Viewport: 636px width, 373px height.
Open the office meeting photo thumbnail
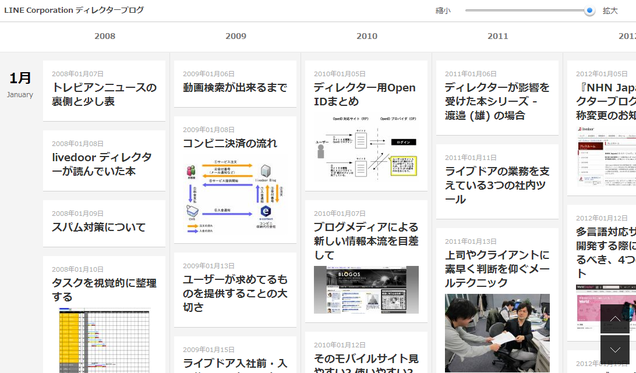pos(497,333)
